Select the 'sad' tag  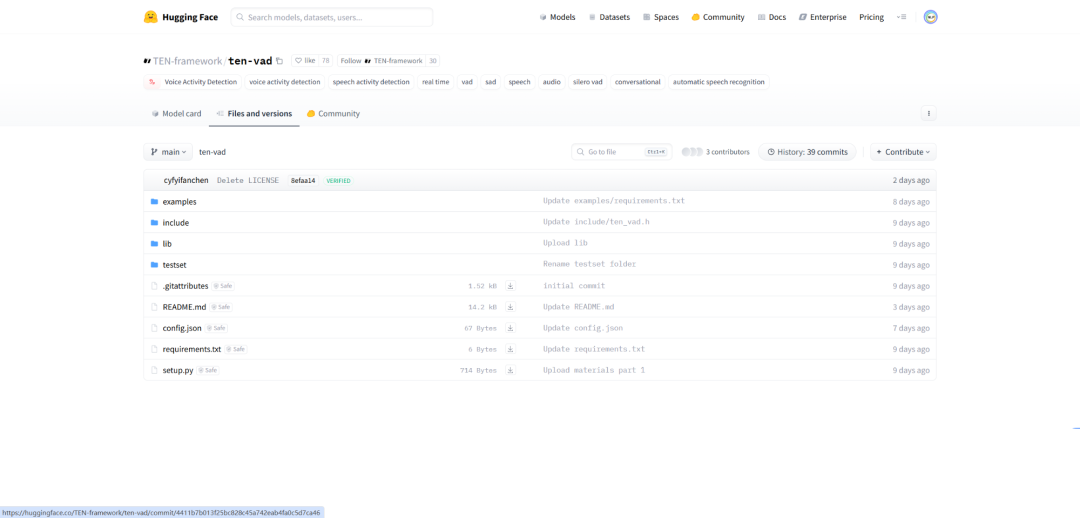[490, 82]
